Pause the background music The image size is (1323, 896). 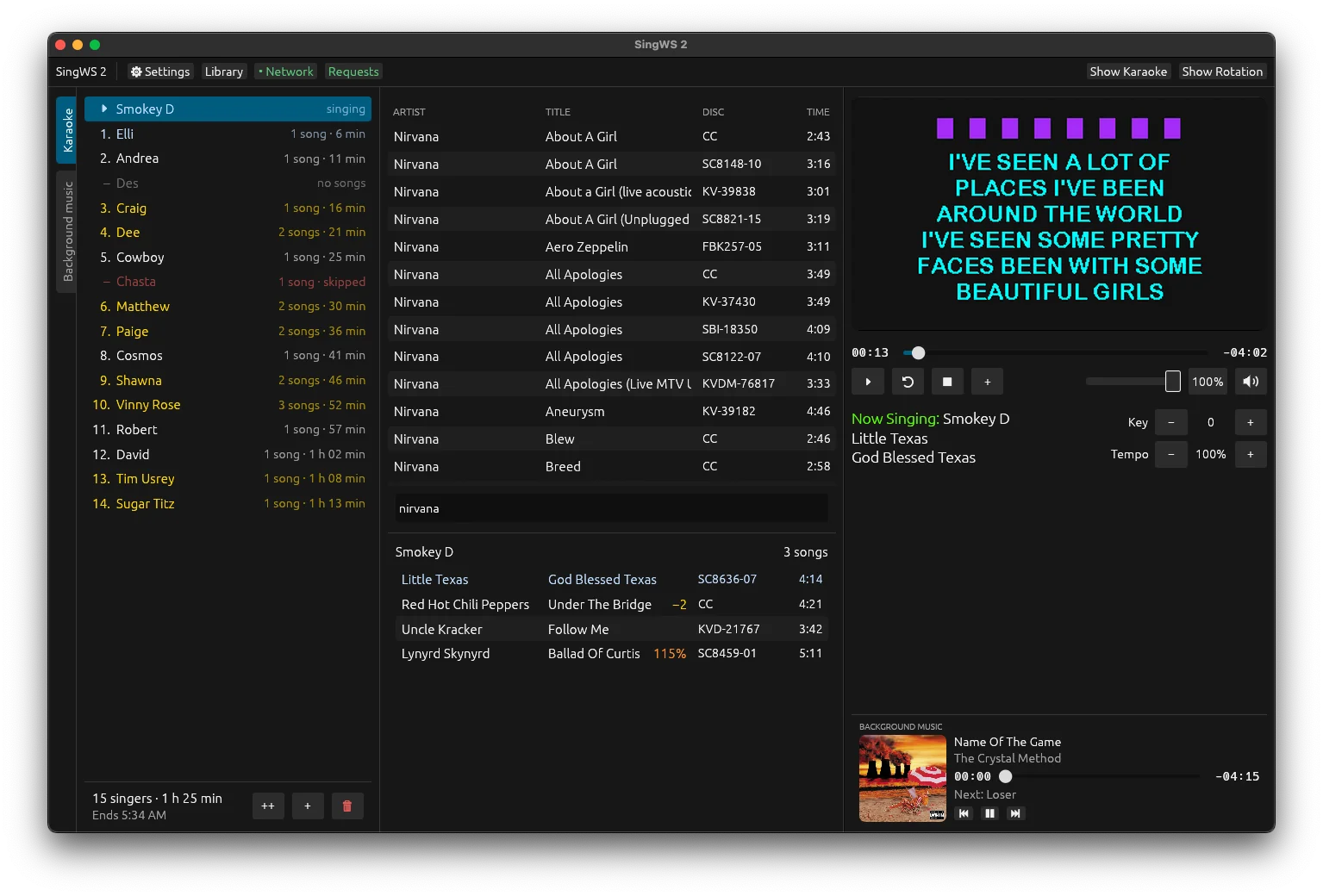click(989, 813)
